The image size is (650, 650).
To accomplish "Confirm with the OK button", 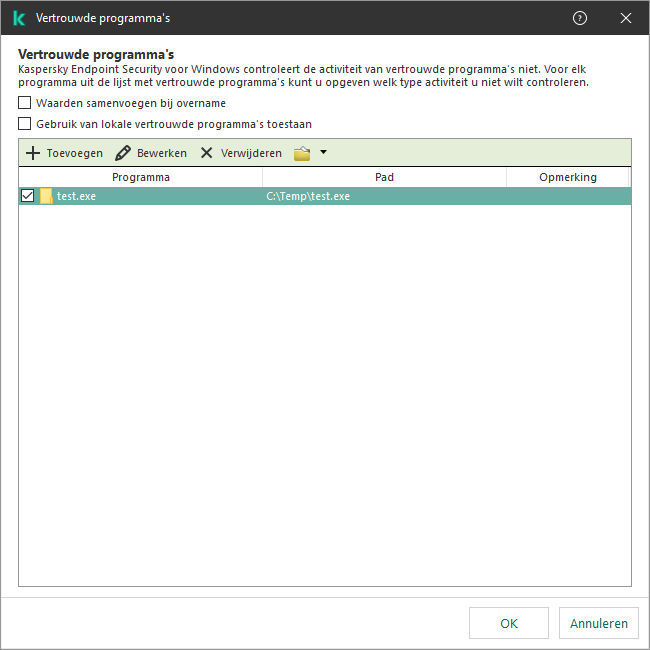I will click(x=509, y=623).
